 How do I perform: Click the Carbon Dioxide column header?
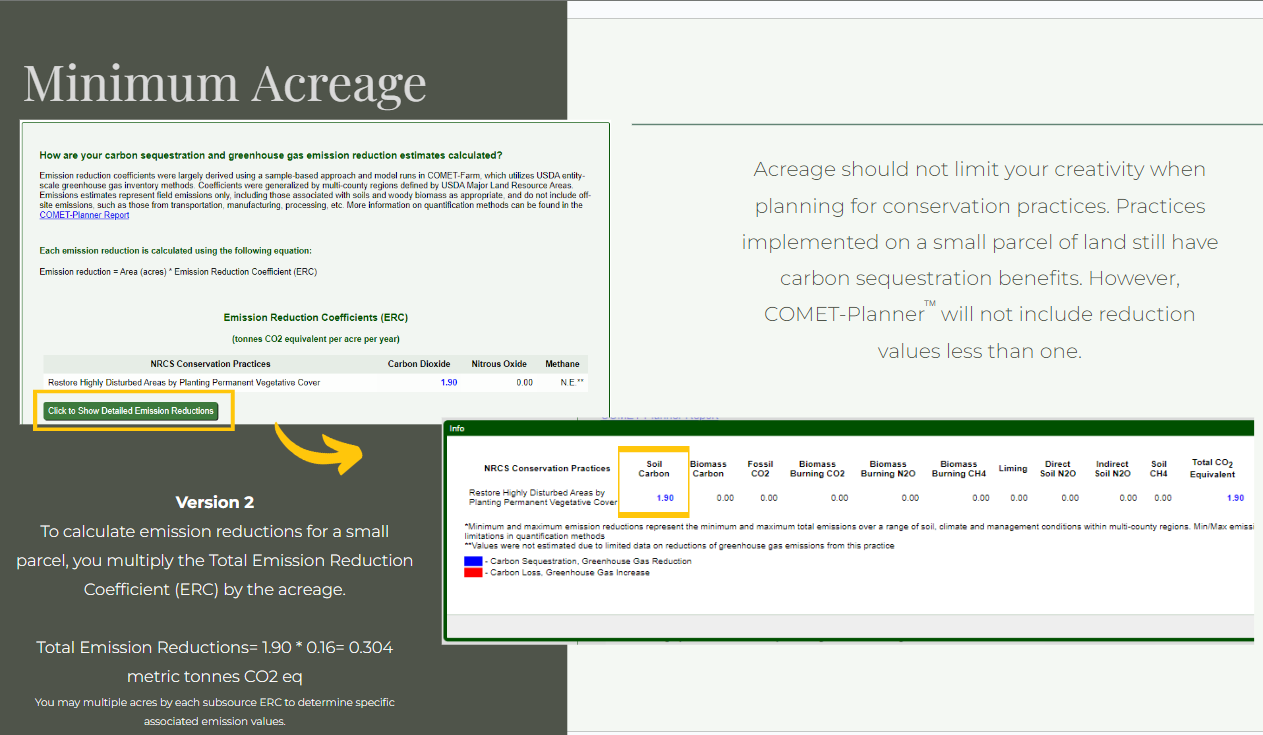[419, 364]
